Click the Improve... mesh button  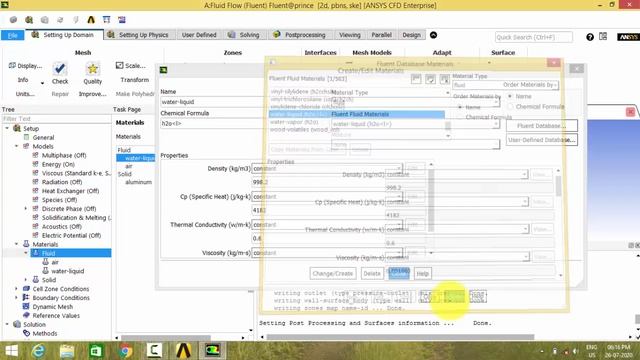pos(93,94)
